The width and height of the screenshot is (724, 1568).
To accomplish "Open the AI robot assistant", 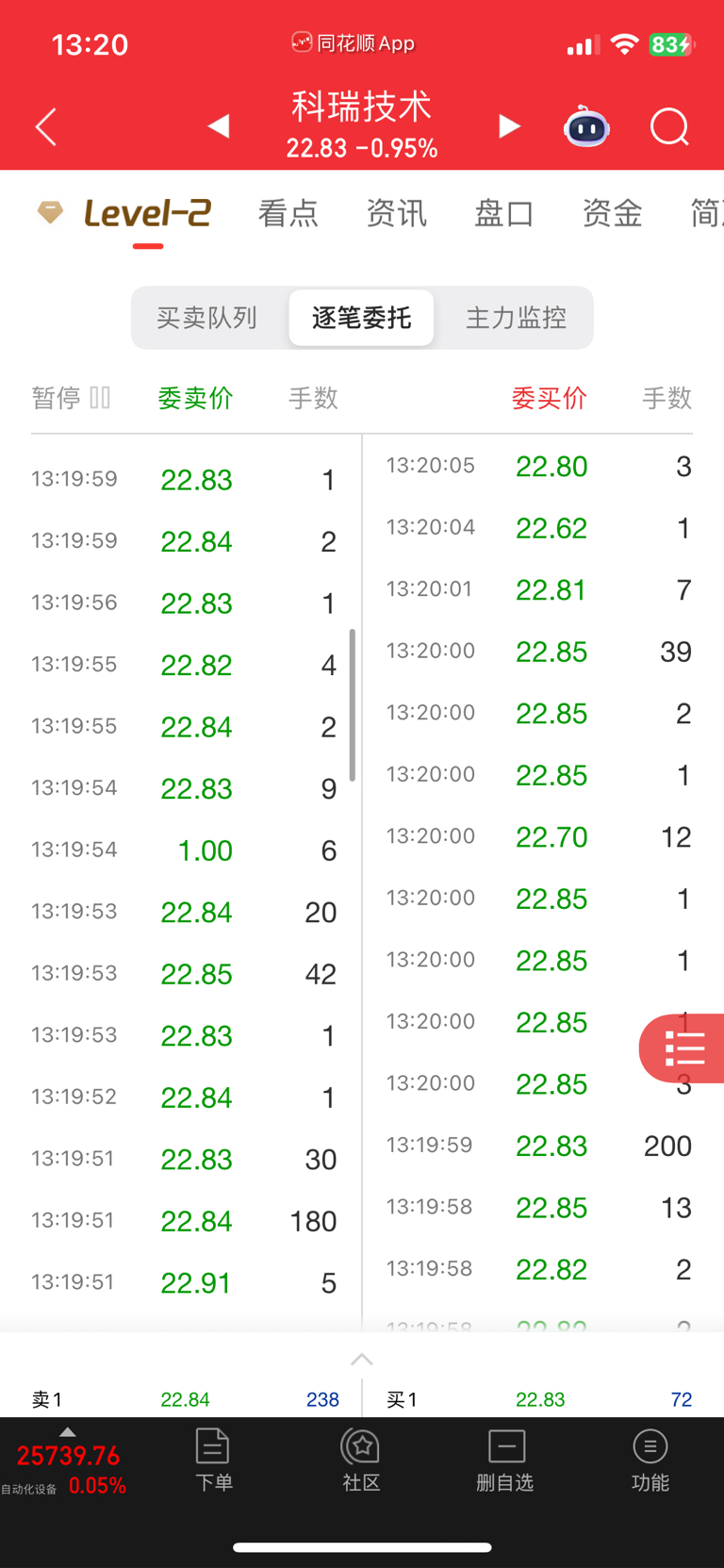I will [x=586, y=126].
